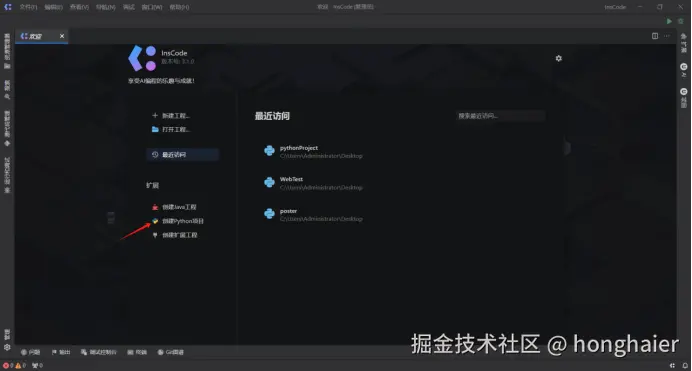
Task: Click the error count in status bar
Action: (x=8, y=366)
